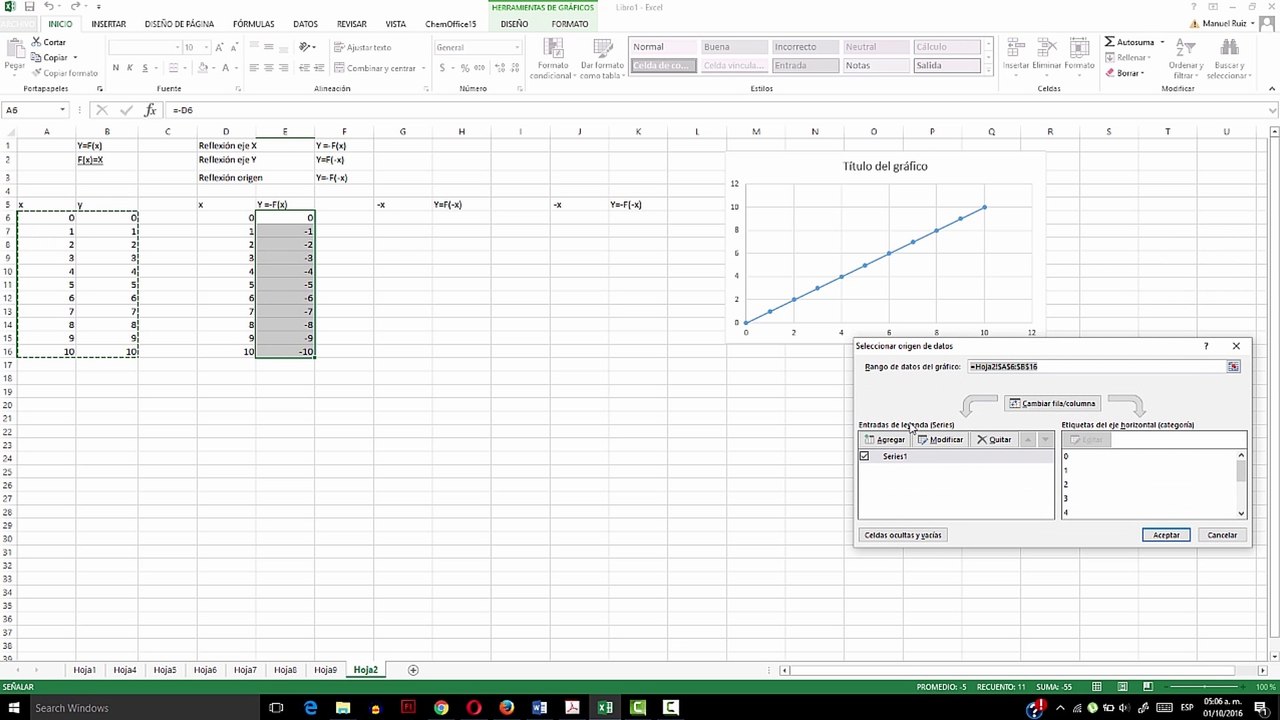This screenshot has width=1280, height=720.
Task: Apply italic with the K button
Action: pyautogui.click(x=130, y=68)
